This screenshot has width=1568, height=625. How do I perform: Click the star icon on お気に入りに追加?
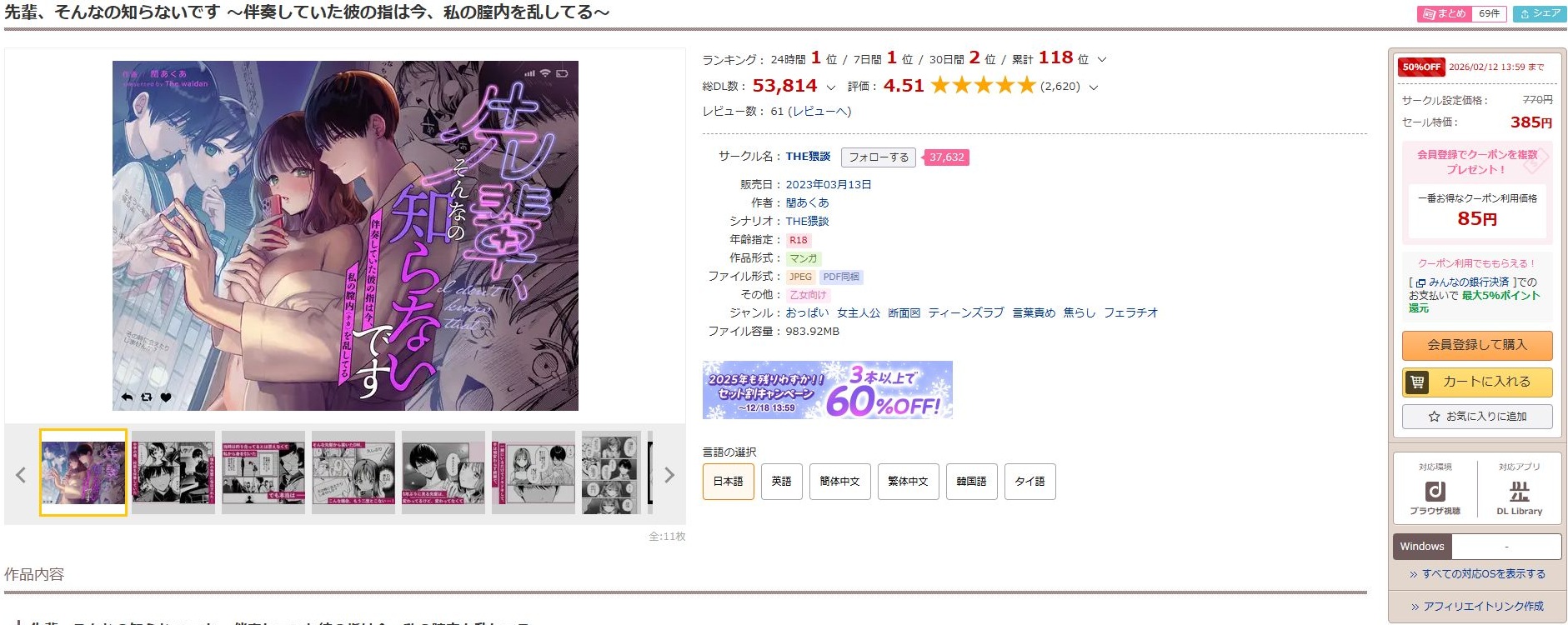pos(1434,417)
